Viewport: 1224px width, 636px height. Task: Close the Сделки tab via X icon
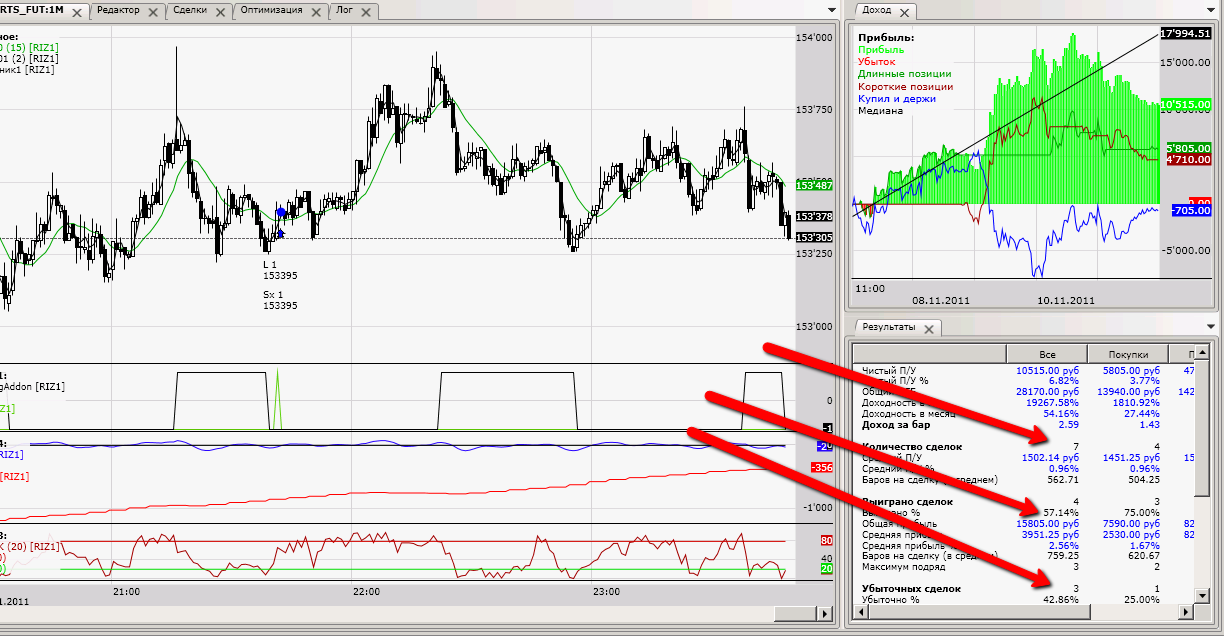point(221,12)
